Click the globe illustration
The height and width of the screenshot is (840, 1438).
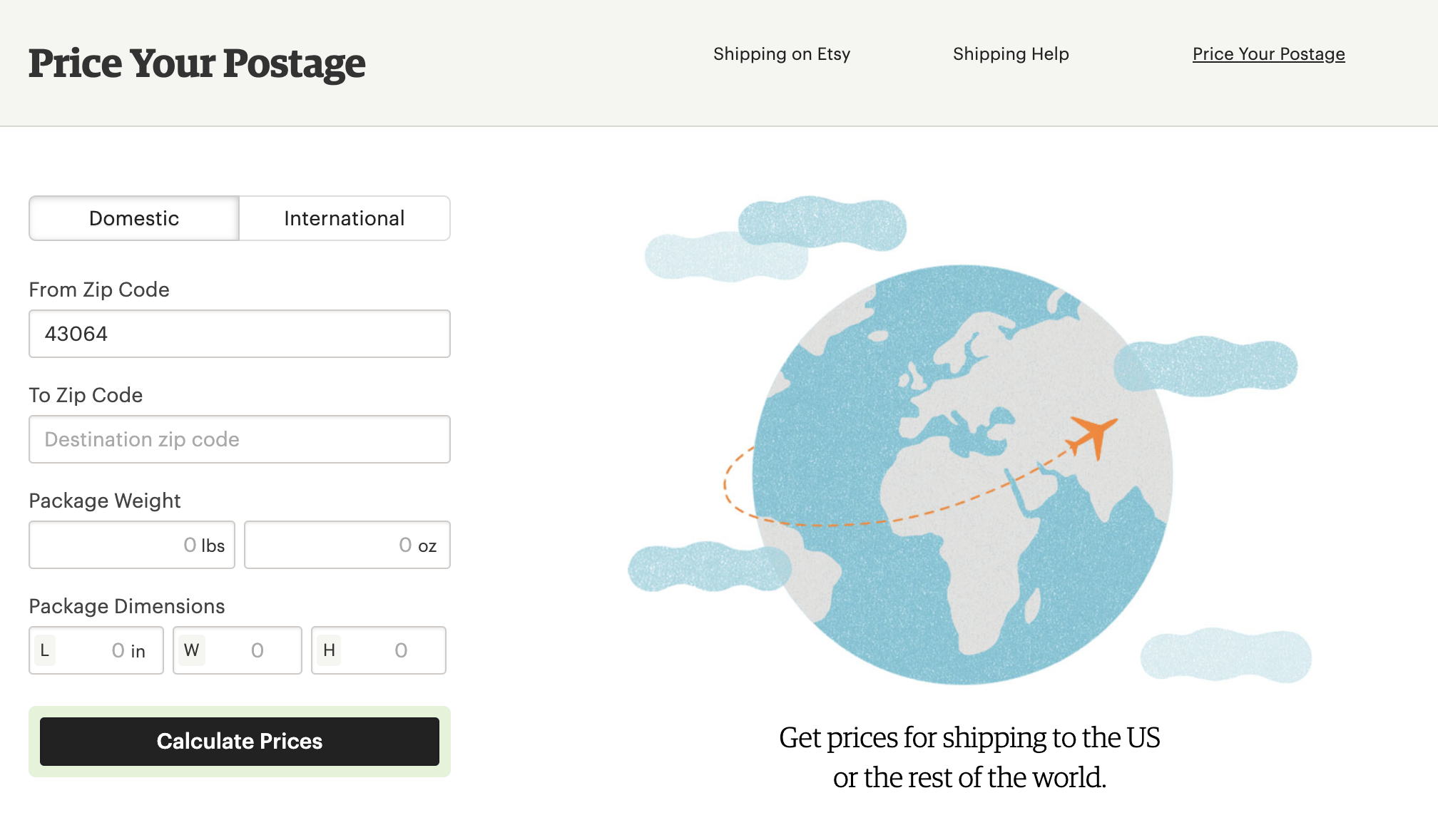pyautogui.click(x=962, y=475)
